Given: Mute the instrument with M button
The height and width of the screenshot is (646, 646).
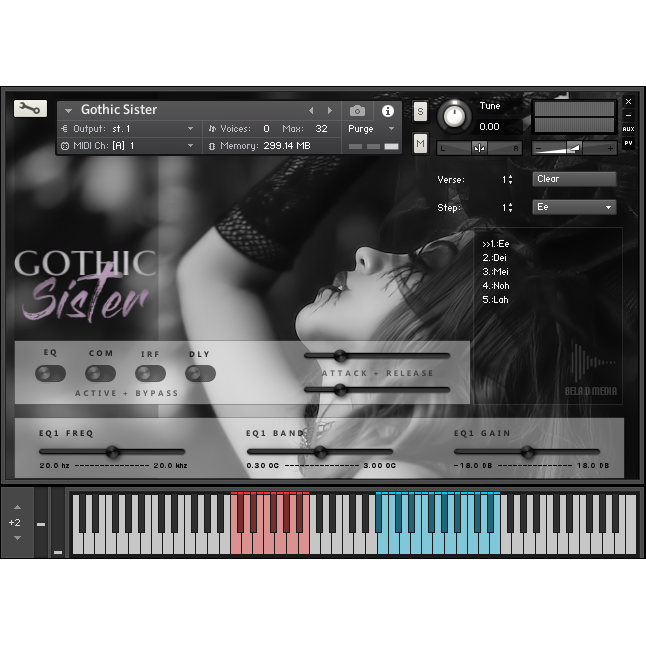Looking at the screenshot, I should (x=420, y=143).
